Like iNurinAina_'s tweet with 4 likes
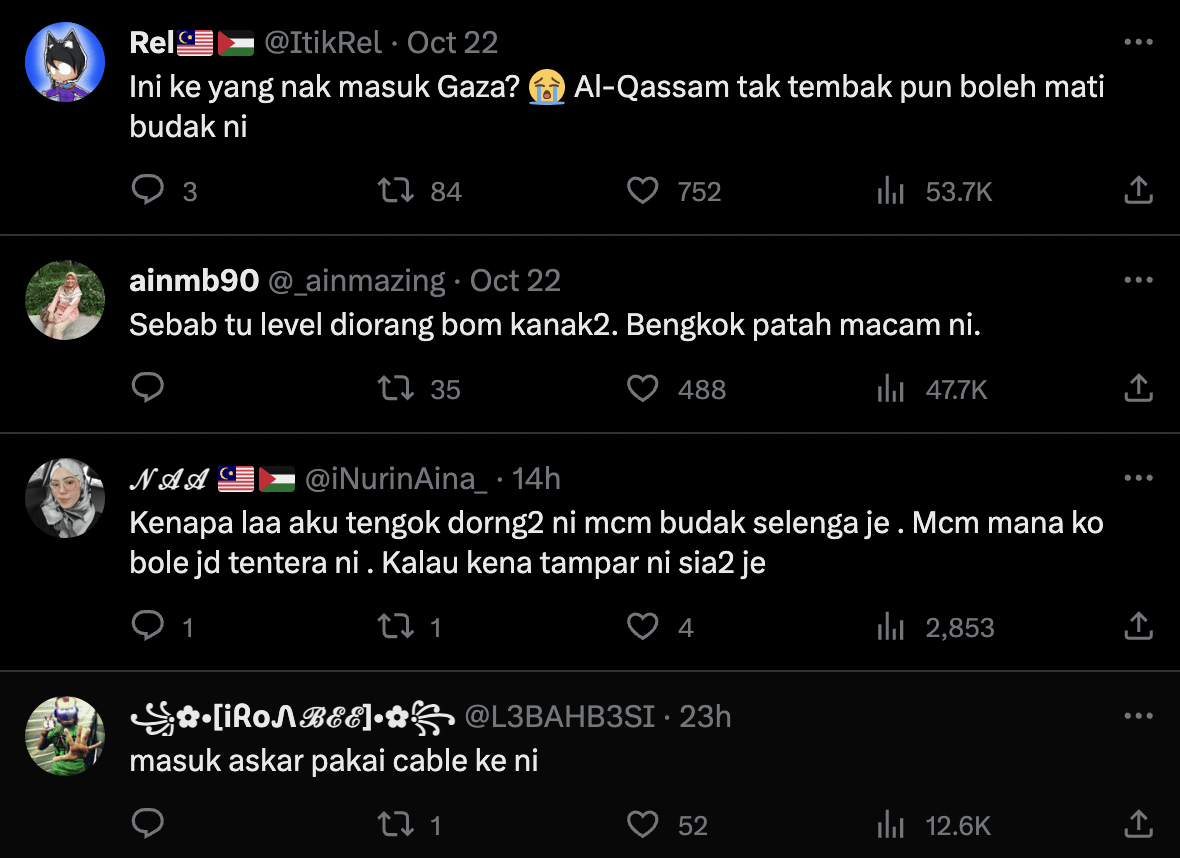This screenshot has height=858, width=1180. tap(642, 626)
